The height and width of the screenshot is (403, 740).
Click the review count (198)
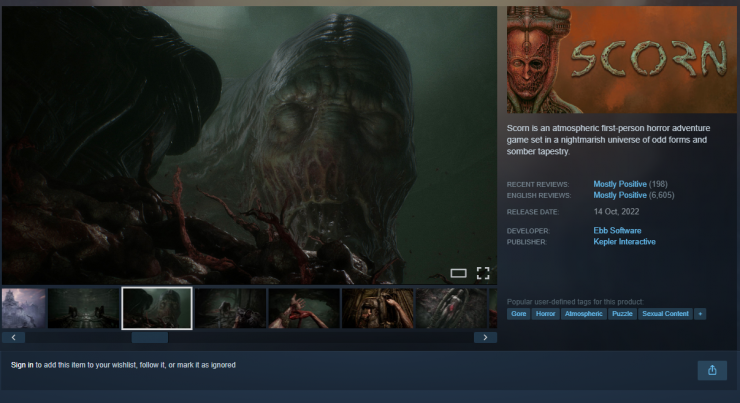coord(658,184)
